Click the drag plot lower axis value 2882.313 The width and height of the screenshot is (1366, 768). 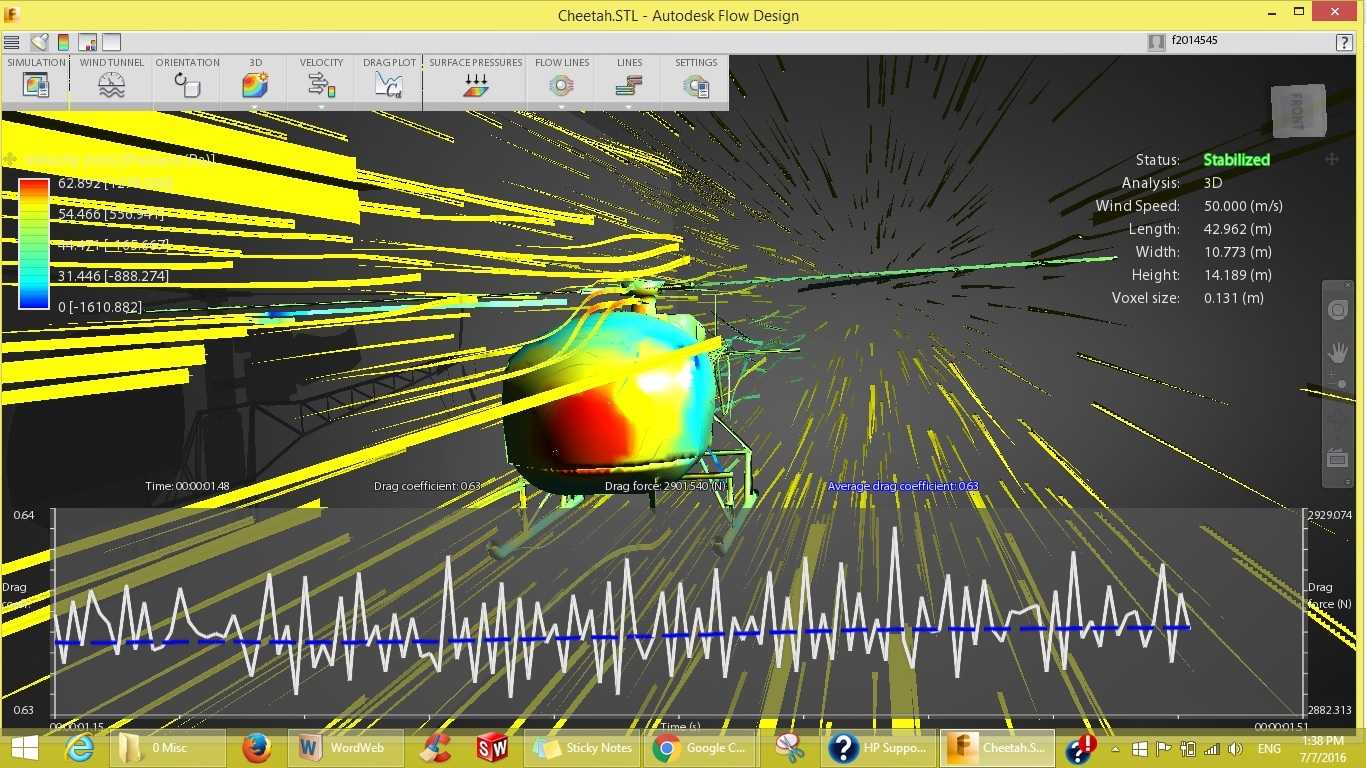pyautogui.click(x=1329, y=710)
